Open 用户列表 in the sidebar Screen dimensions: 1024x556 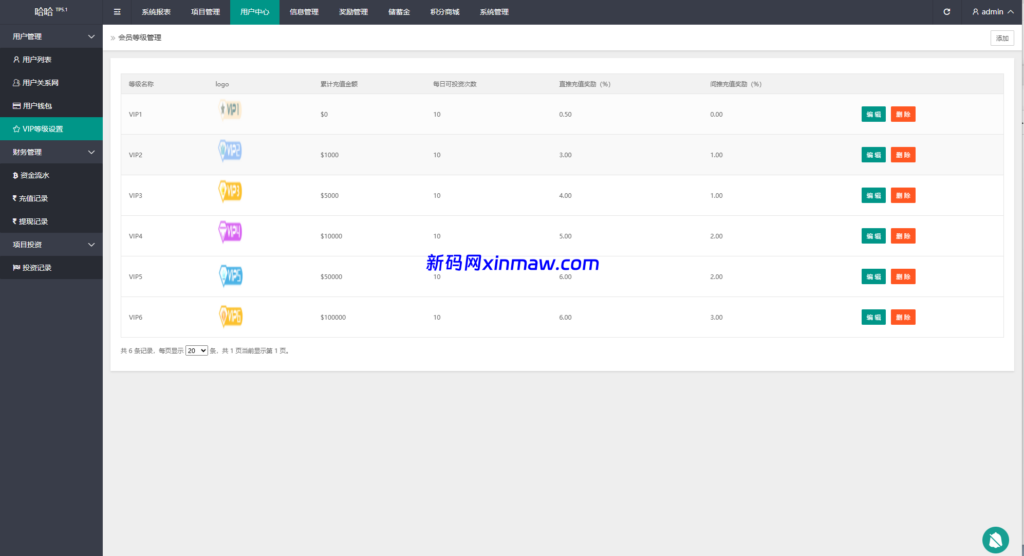[51, 59]
